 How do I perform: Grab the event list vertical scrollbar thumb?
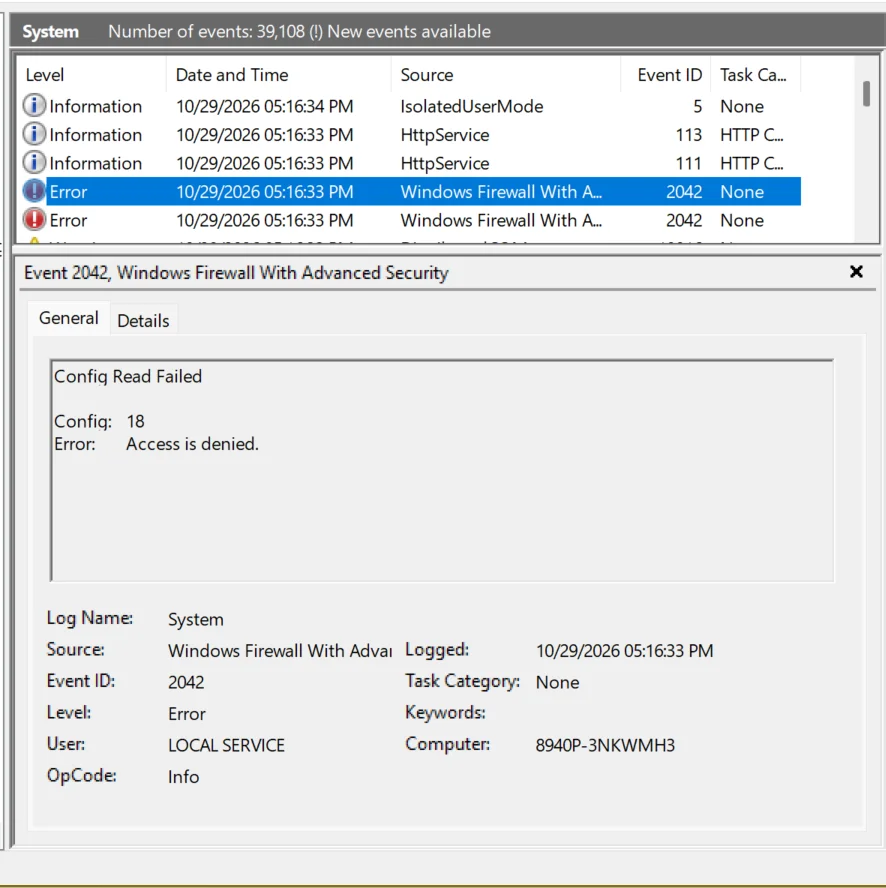click(866, 93)
